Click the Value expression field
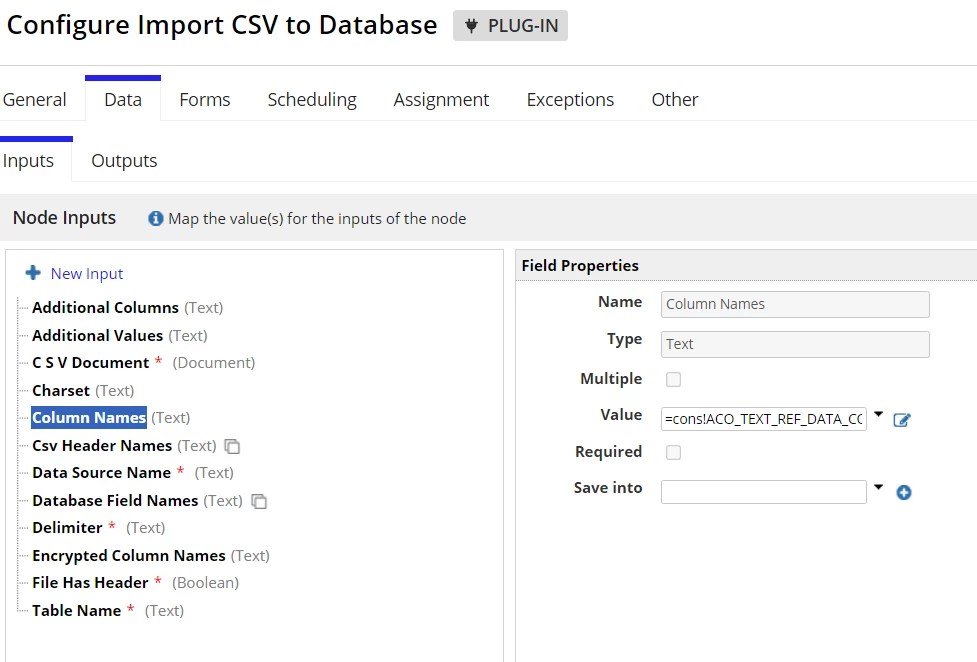 [763, 419]
